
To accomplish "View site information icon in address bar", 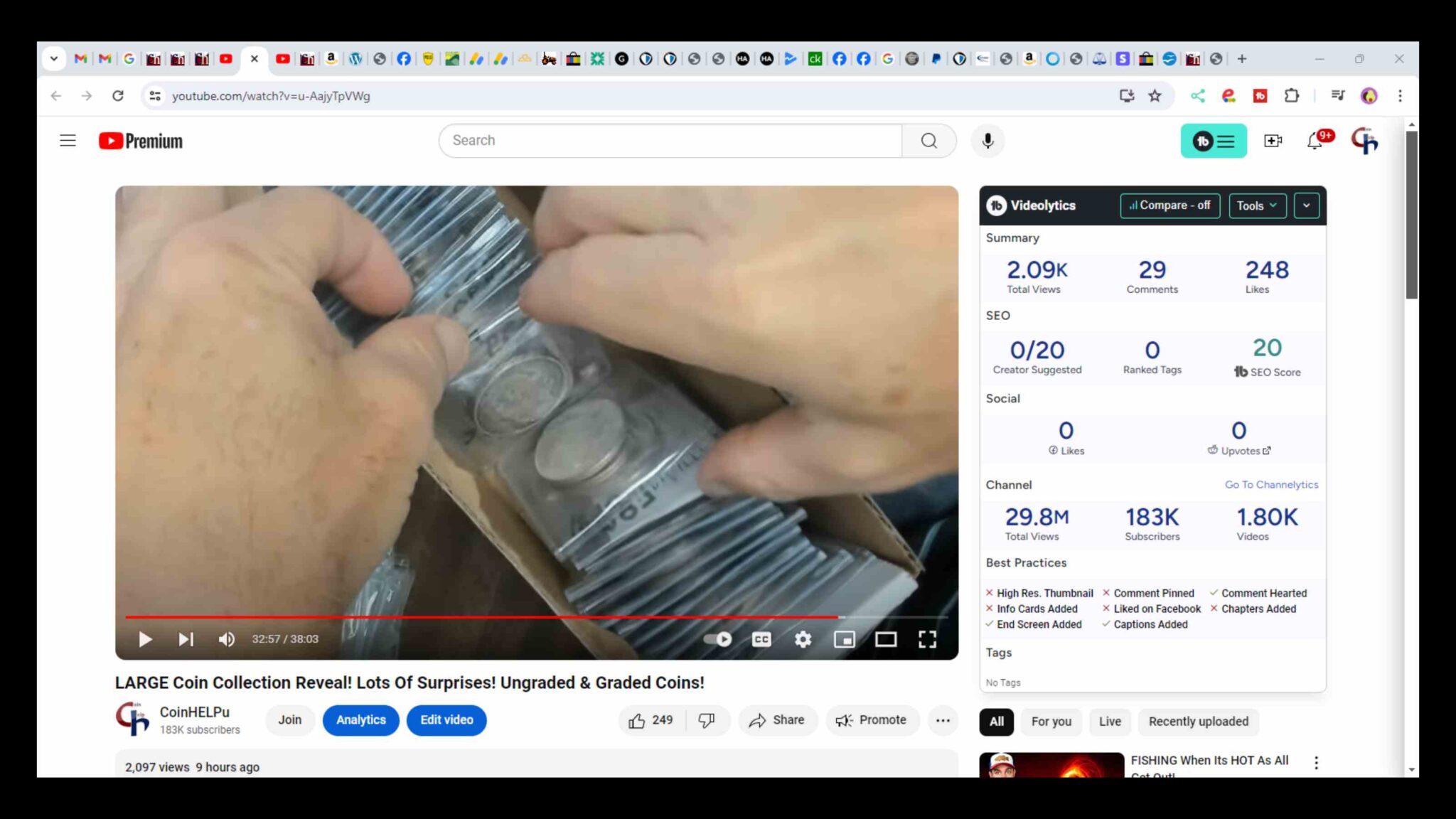I will [154, 96].
